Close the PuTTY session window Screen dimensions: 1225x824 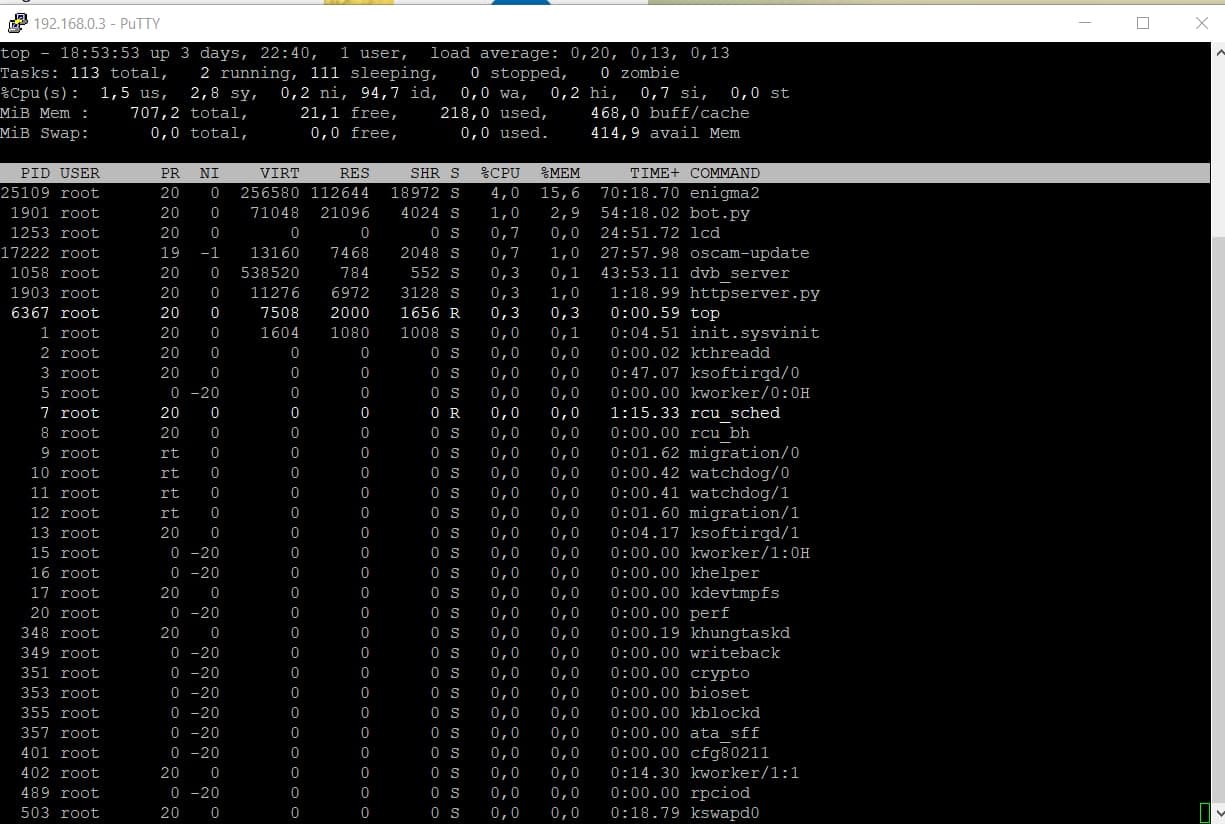pos(1202,23)
